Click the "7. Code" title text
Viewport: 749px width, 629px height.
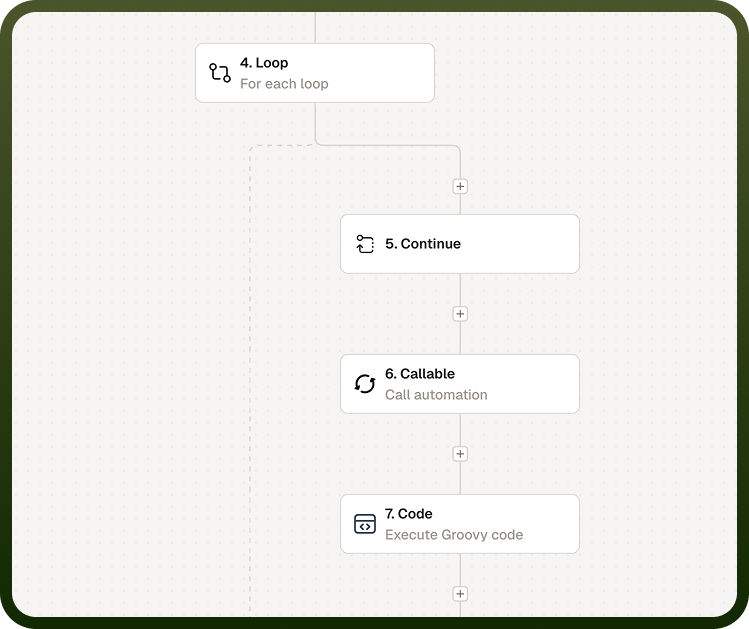408,513
